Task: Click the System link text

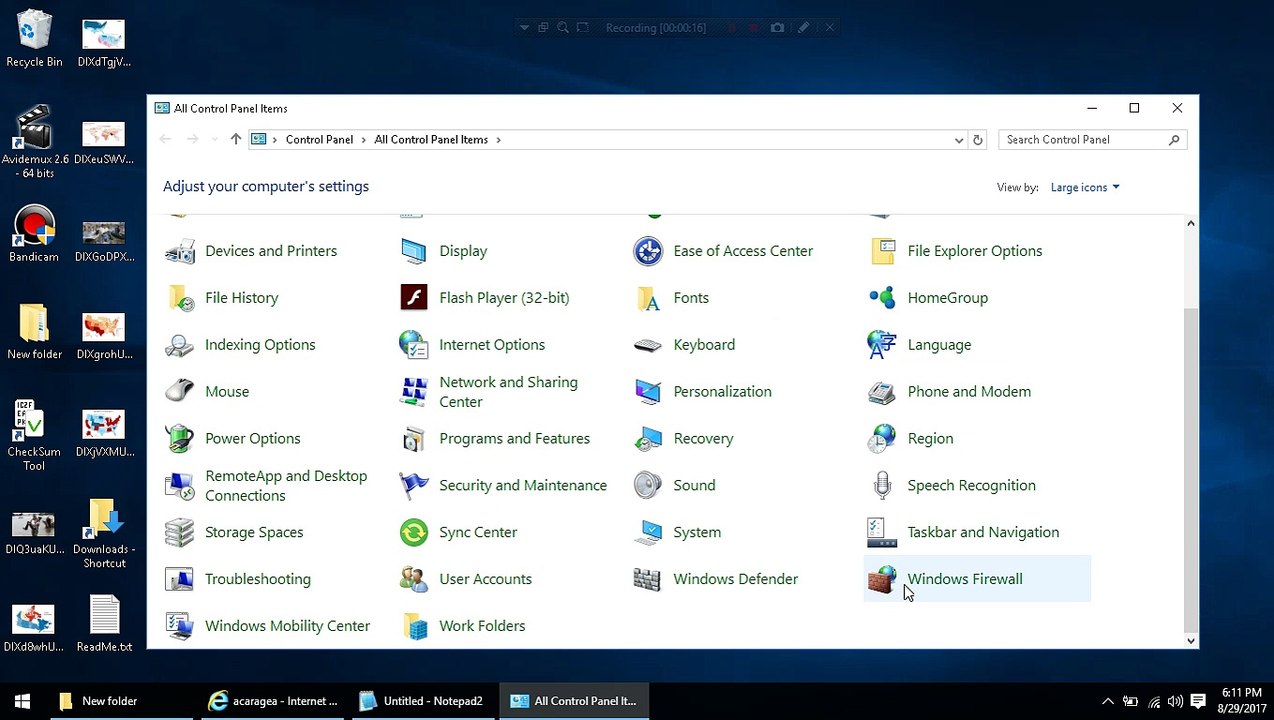Action: pyautogui.click(x=697, y=533)
